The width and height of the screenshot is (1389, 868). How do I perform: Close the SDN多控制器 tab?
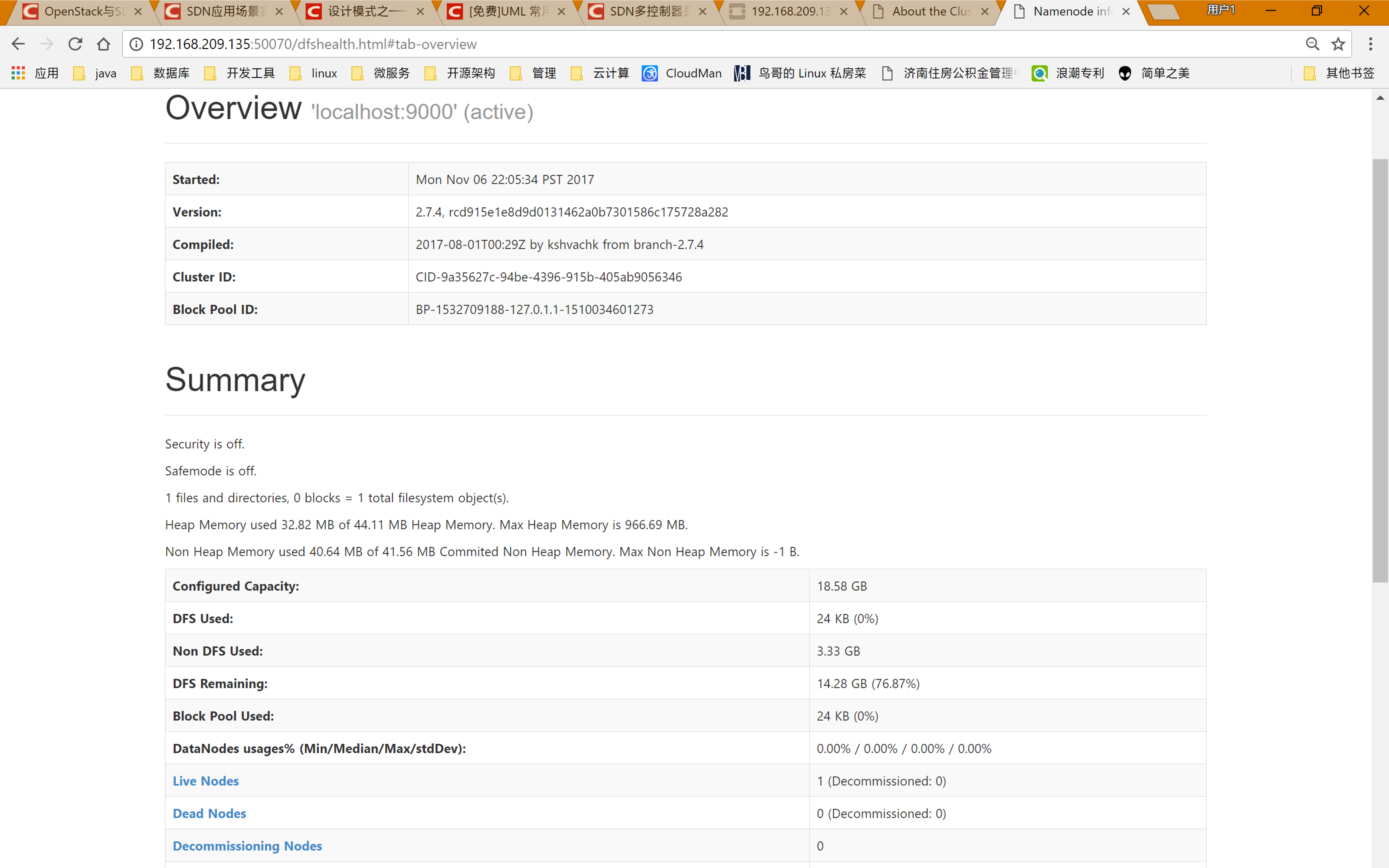tap(702, 11)
